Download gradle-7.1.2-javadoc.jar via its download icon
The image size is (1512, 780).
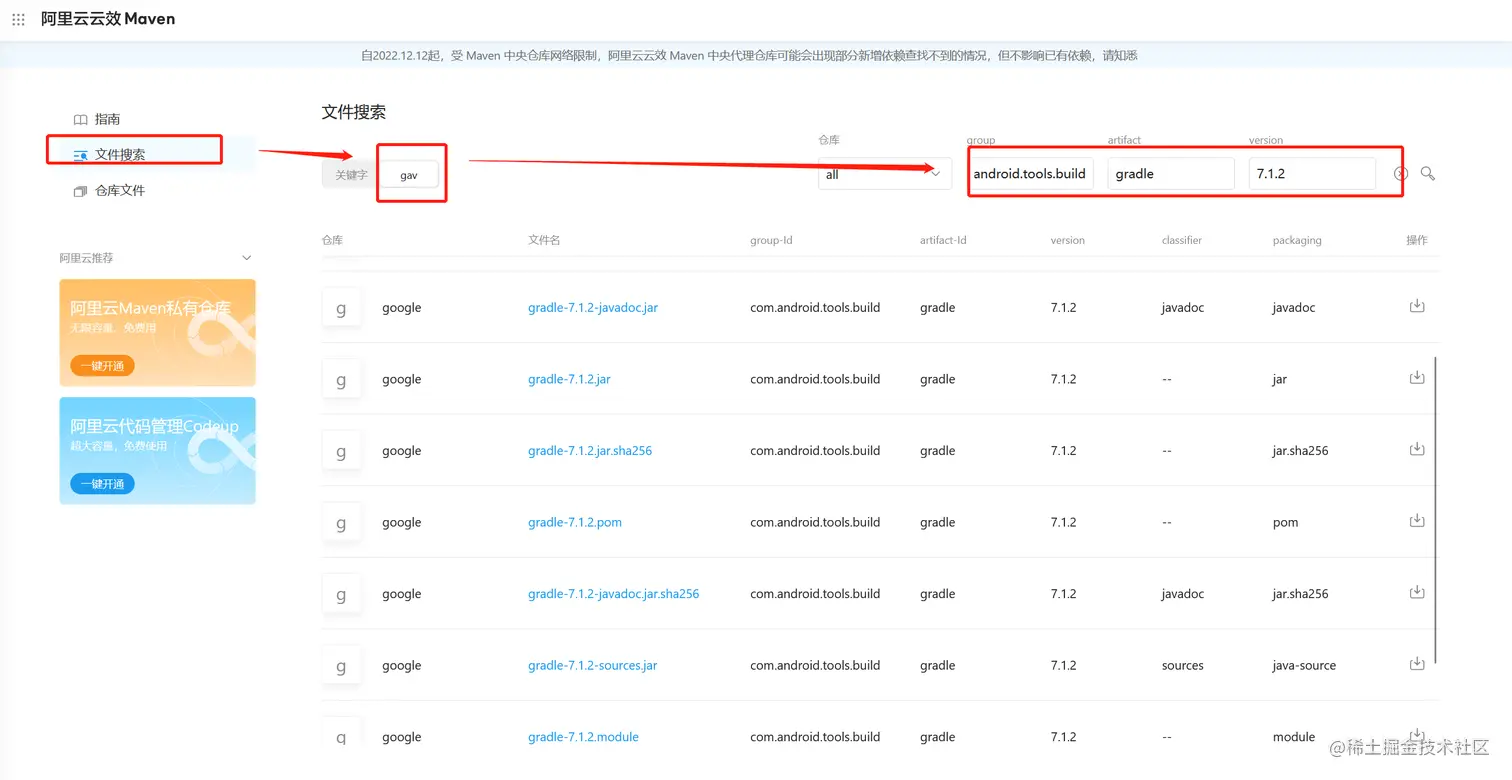click(x=1417, y=306)
